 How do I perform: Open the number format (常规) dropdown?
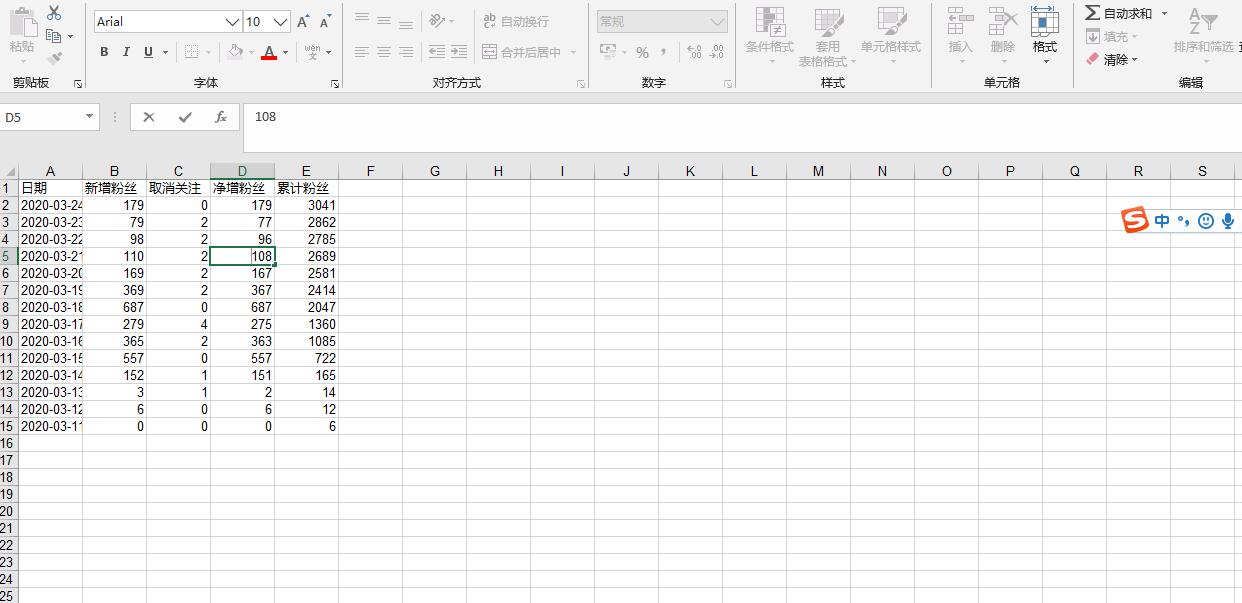click(x=718, y=21)
